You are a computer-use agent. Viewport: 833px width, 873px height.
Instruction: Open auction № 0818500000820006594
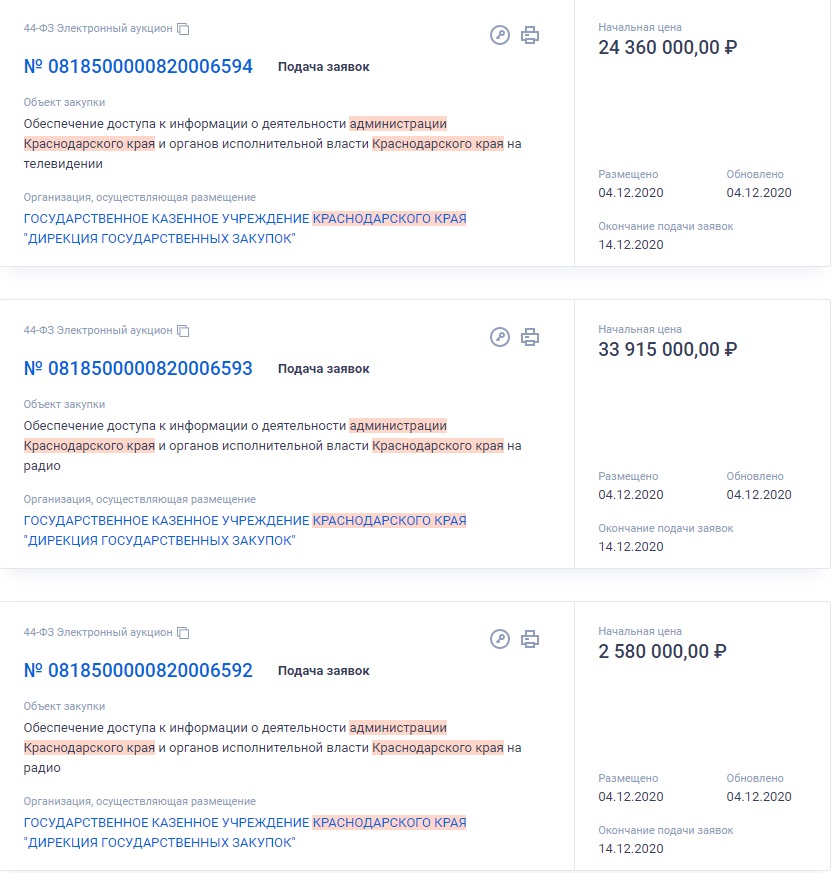click(x=138, y=66)
